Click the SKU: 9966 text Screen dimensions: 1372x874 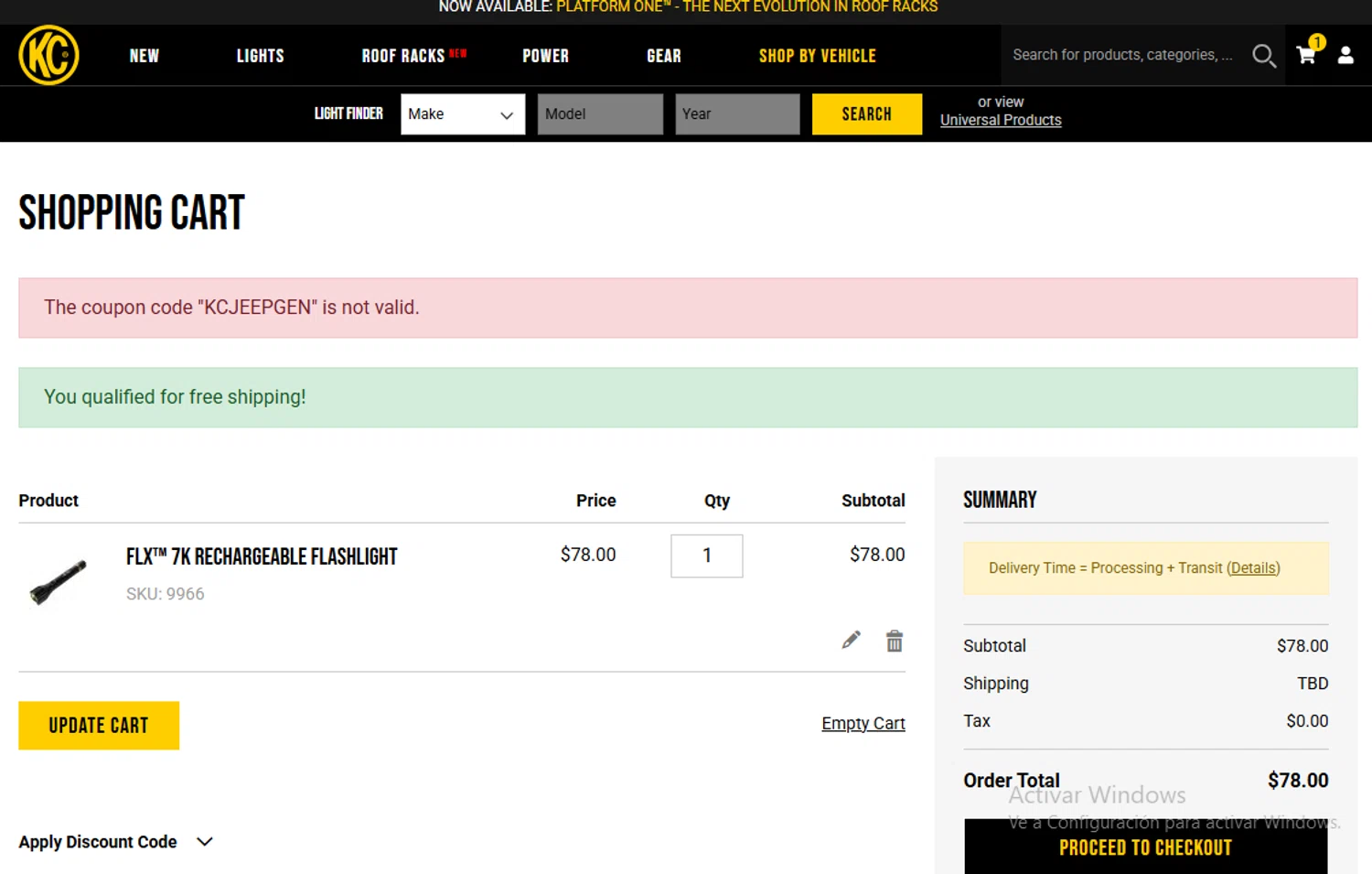pyautogui.click(x=166, y=594)
